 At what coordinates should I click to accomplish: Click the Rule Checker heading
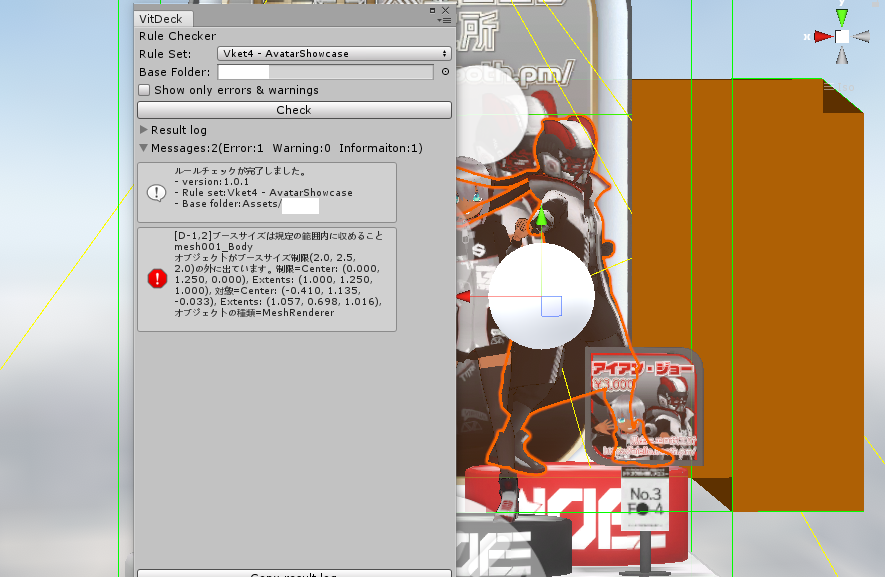click(177, 36)
